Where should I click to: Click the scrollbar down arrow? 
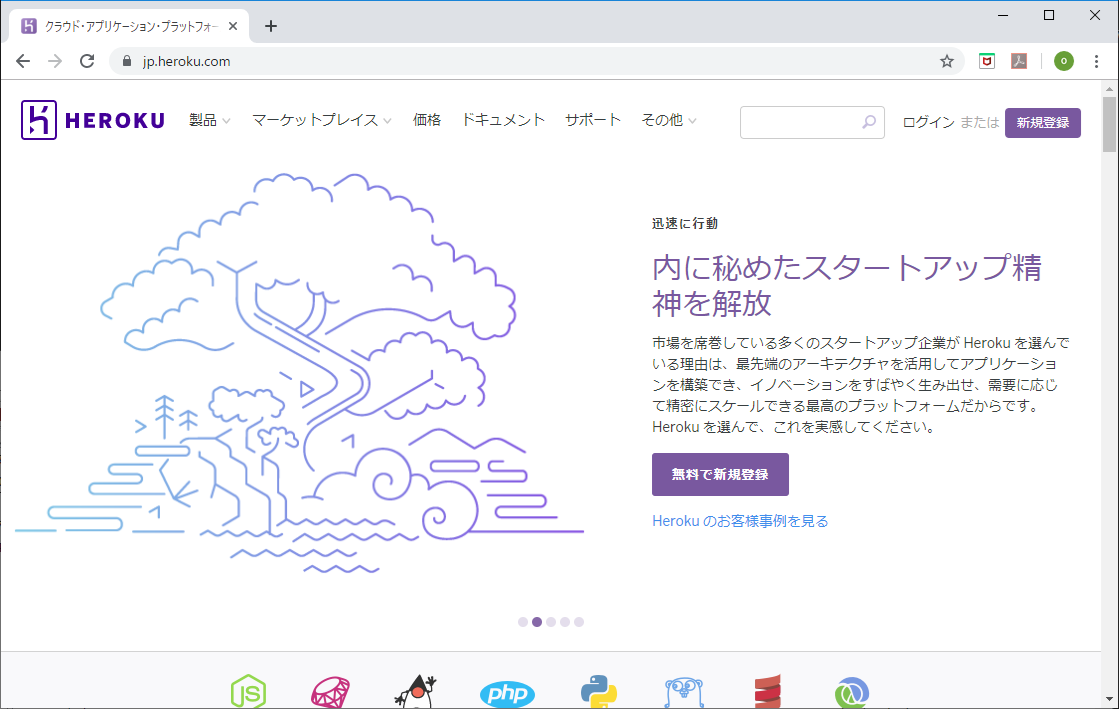[1109, 700]
